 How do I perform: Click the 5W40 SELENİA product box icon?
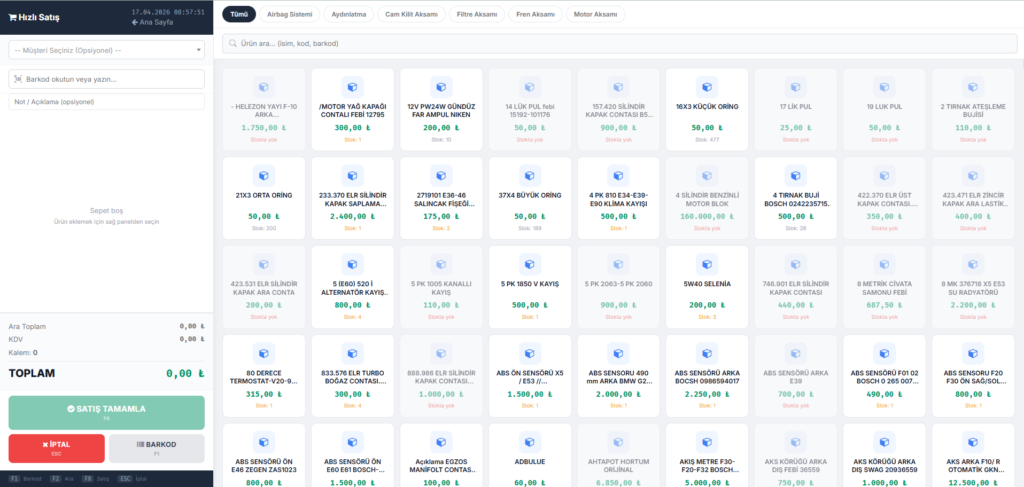coord(707,264)
